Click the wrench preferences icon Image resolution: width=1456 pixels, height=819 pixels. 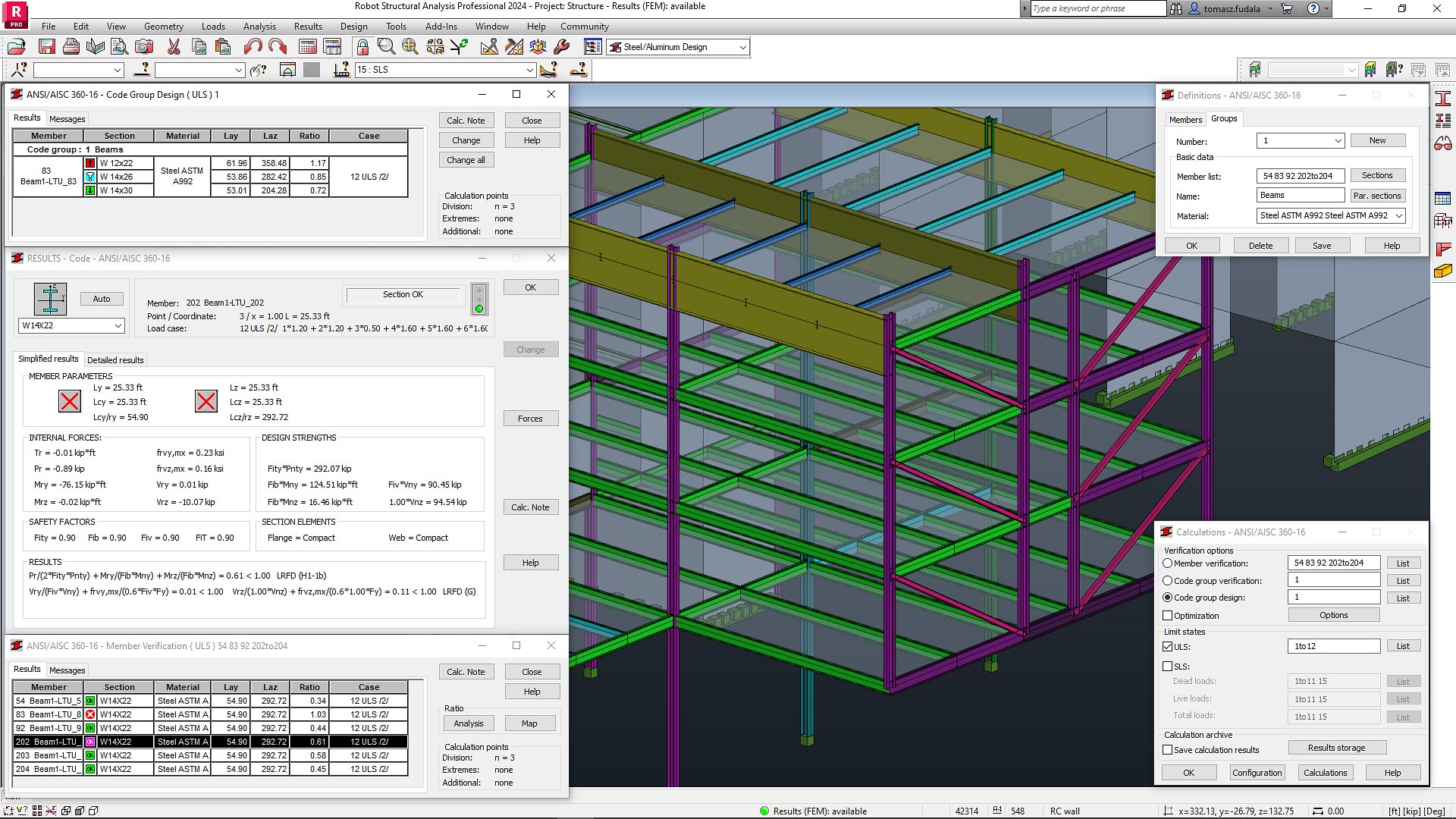click(x=562, y=47)
